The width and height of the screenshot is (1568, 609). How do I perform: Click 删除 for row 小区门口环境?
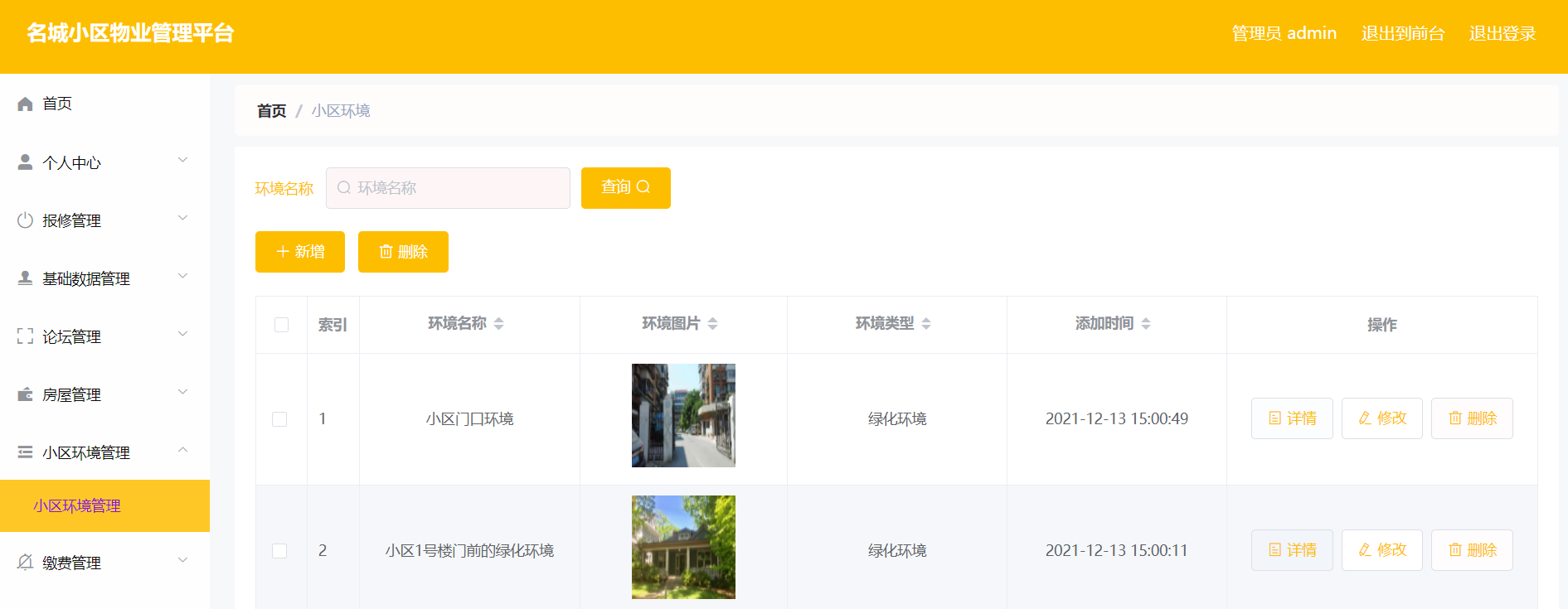click(x=1472, y=418)
